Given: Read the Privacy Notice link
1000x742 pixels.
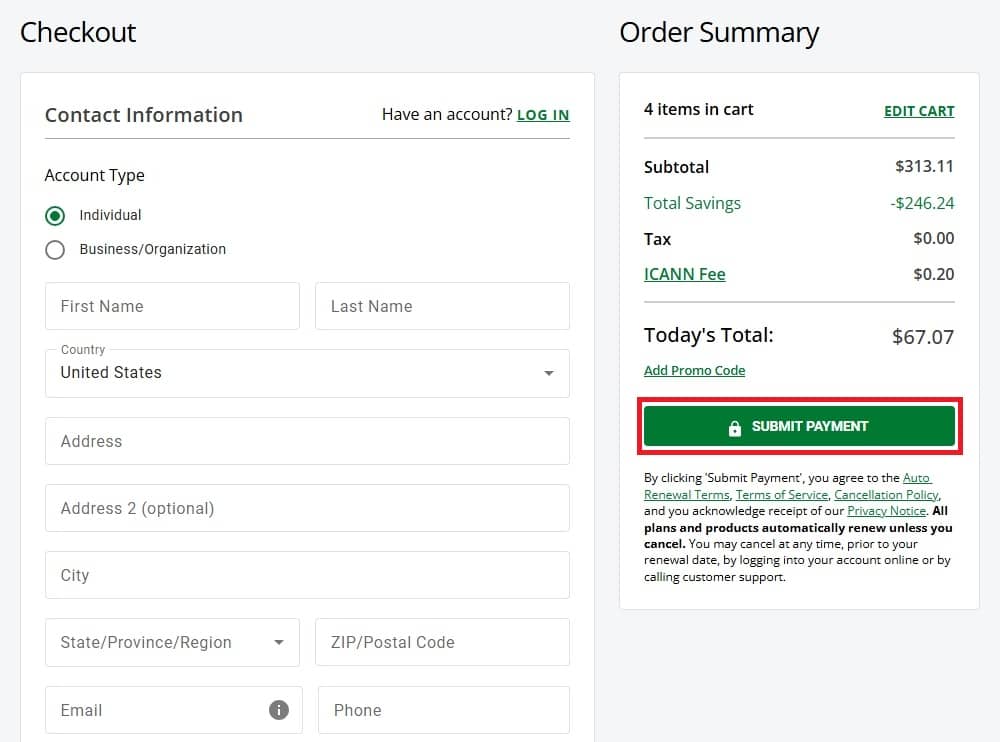Looking at the screenshot, I should click(886, 511).
